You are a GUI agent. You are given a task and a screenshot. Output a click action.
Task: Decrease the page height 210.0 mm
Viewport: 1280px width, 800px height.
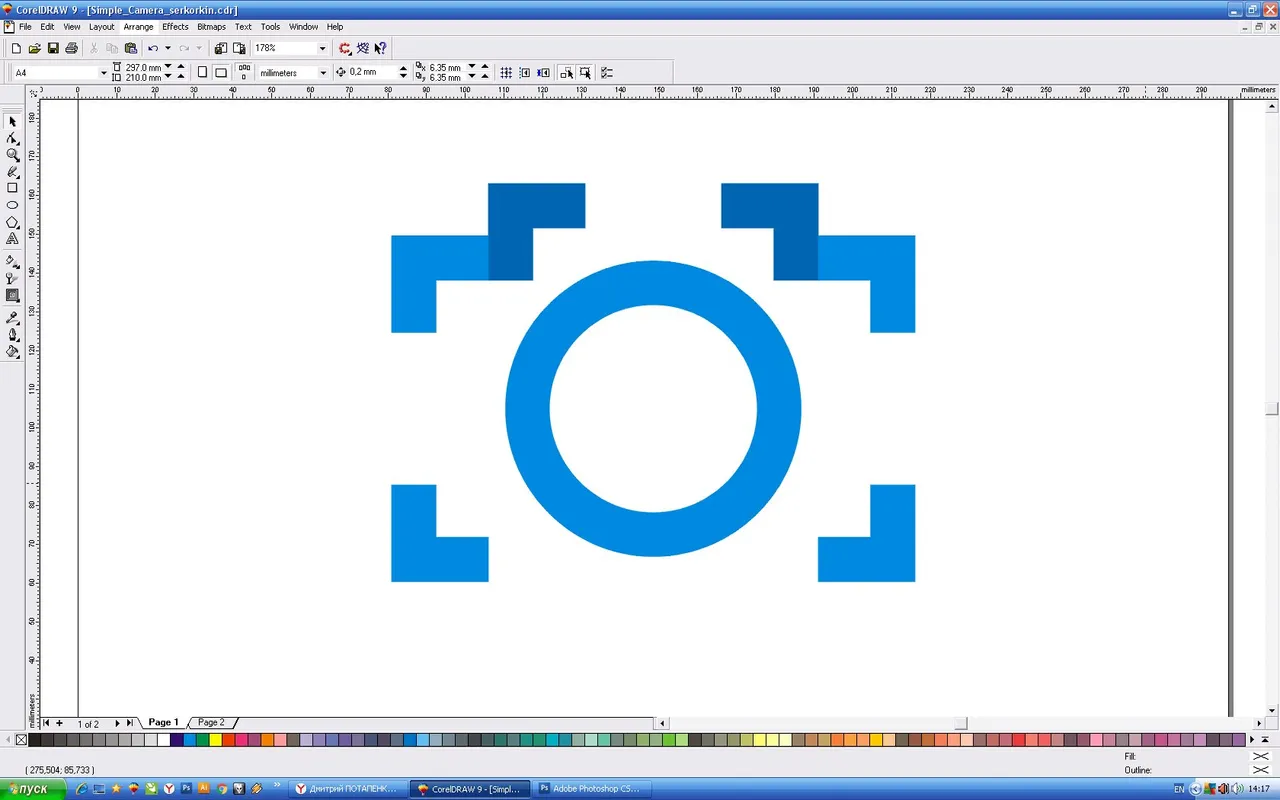[x=168, y=78]
